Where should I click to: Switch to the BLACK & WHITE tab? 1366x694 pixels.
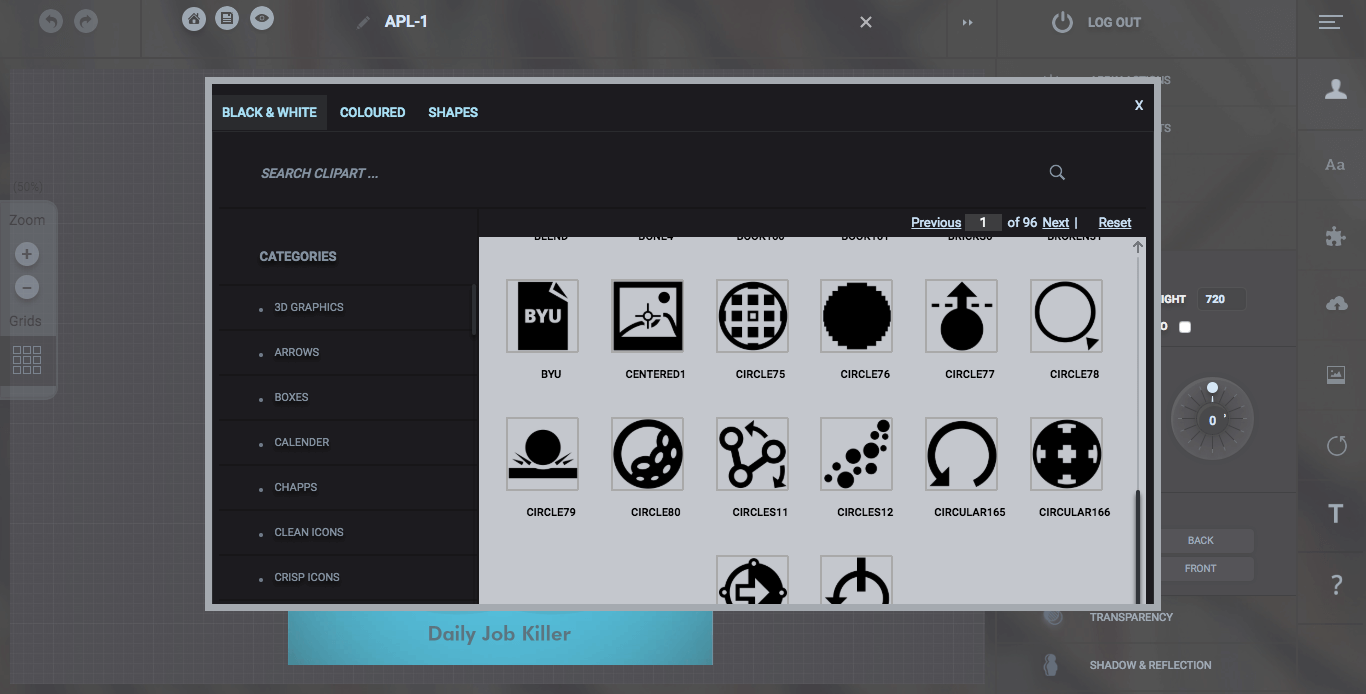pos(269,112)
